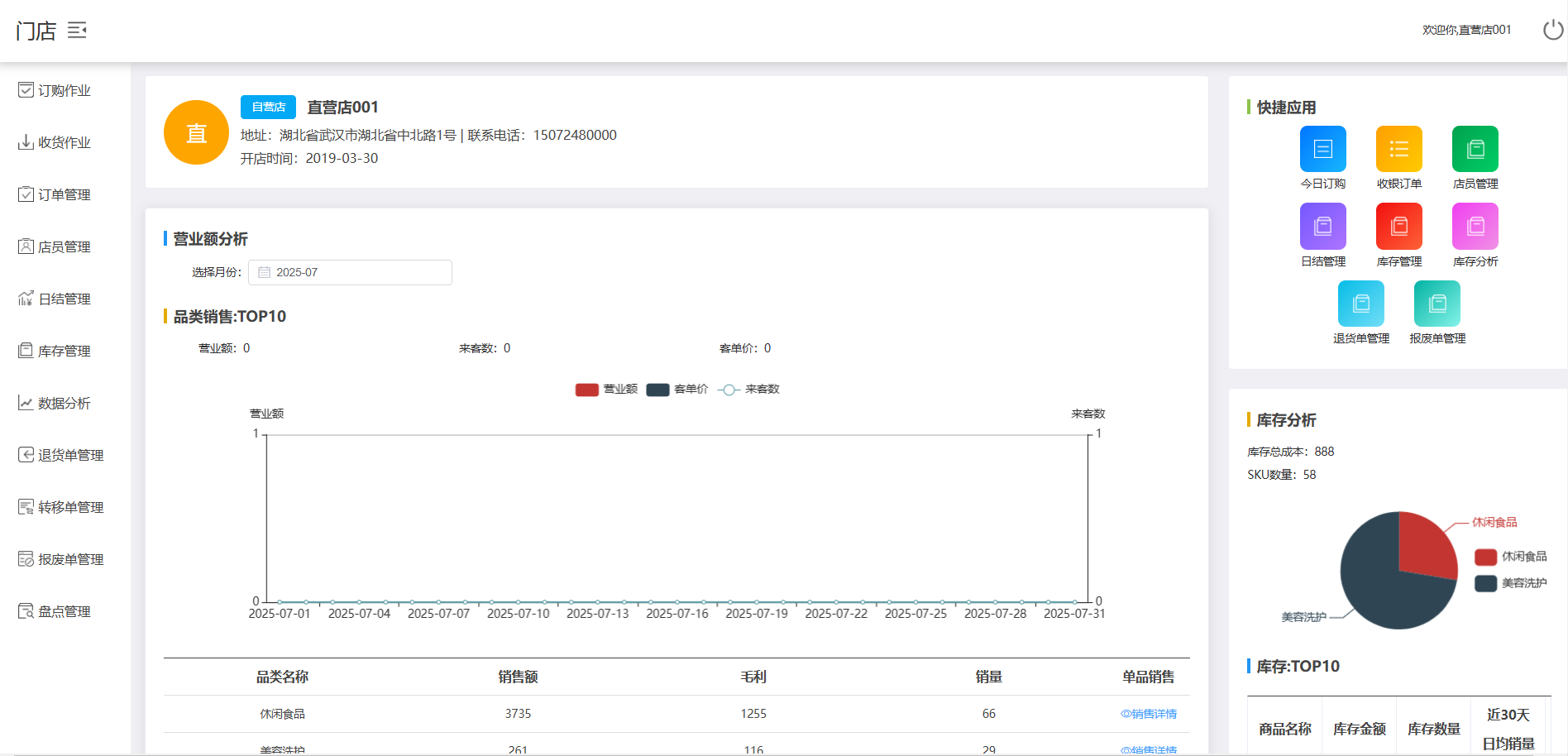Open the 日结管理 purple quick app icon
This screenshot has width=1568, height=756.
pos(1322,227)
